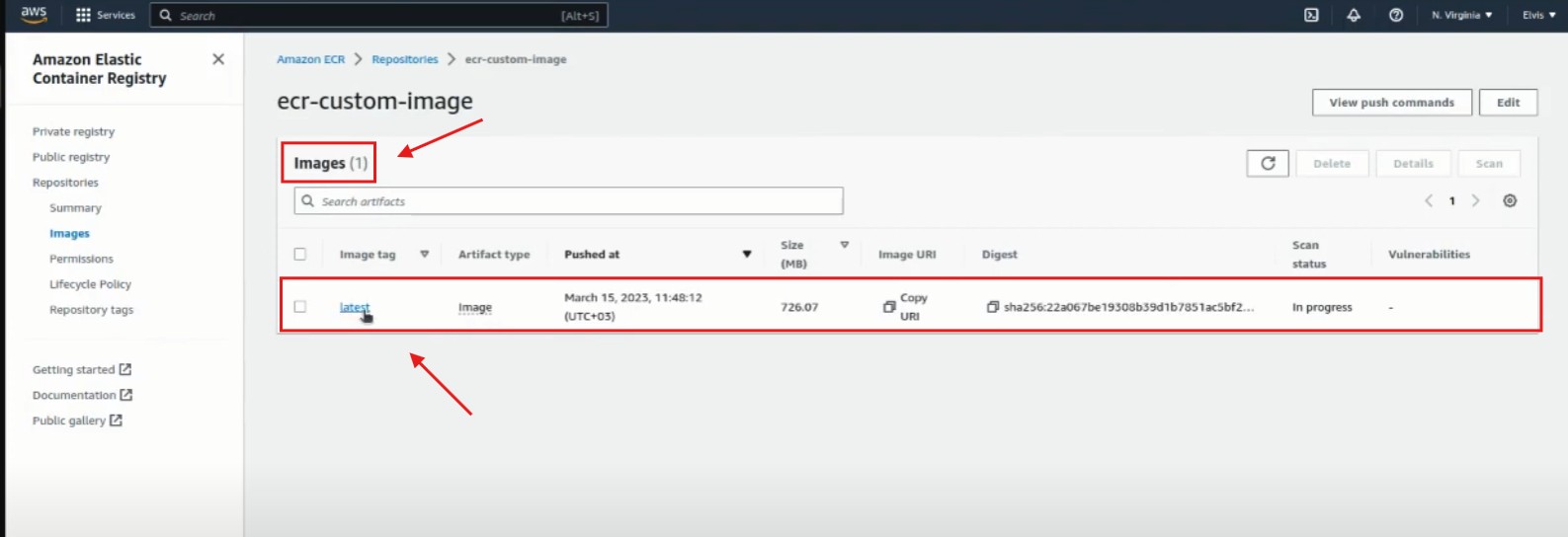Click the refresh images button
1568x537 pixels.
(x=1268, y=164)
